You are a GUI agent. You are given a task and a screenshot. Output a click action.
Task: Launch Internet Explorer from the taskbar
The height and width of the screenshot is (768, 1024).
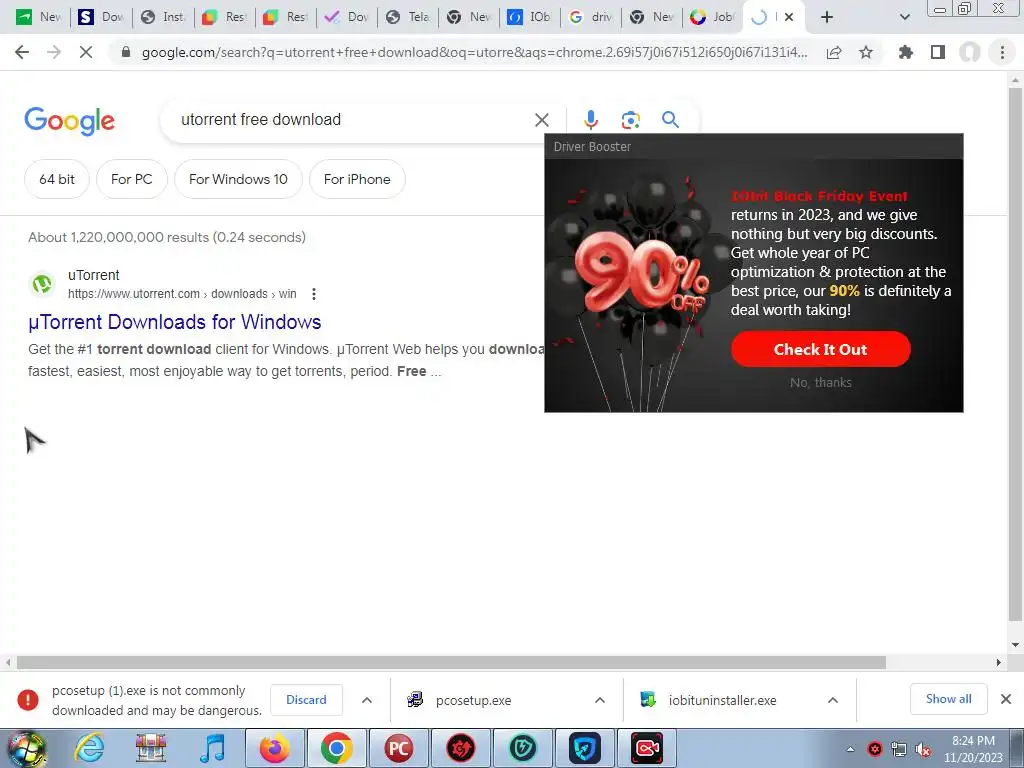point(89,748)
